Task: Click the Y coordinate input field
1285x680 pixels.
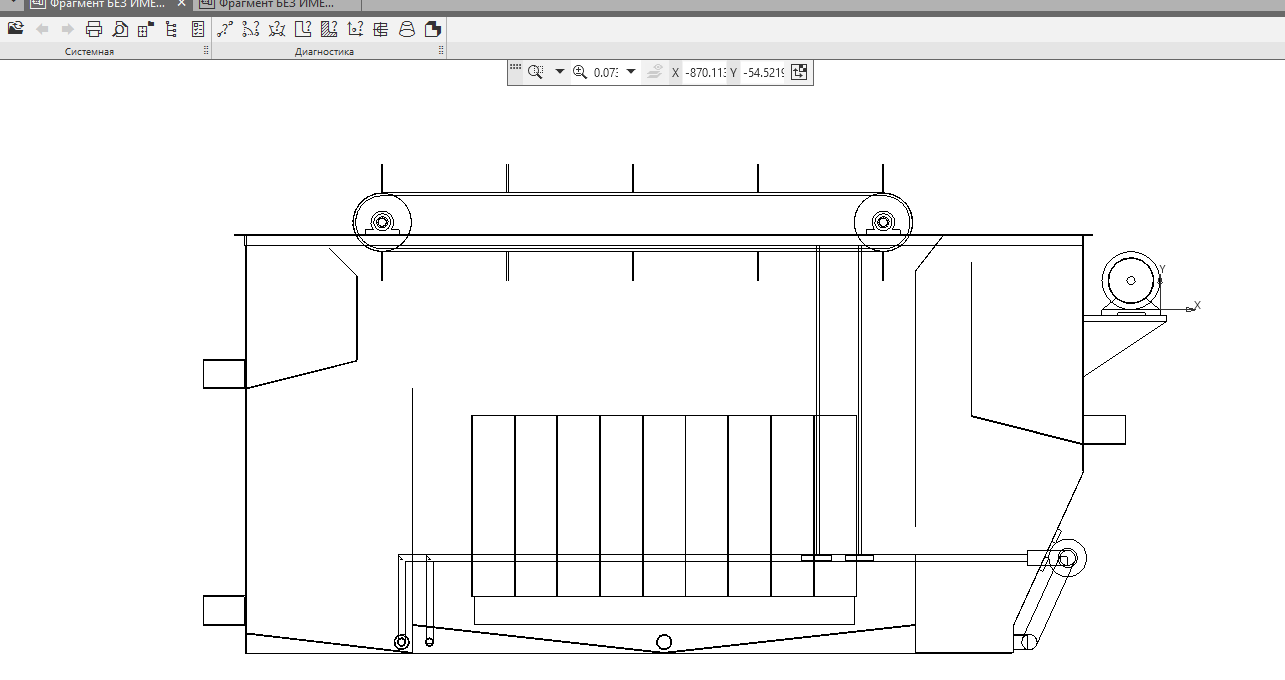Action: pyautogui.click(x=763, y=72)
